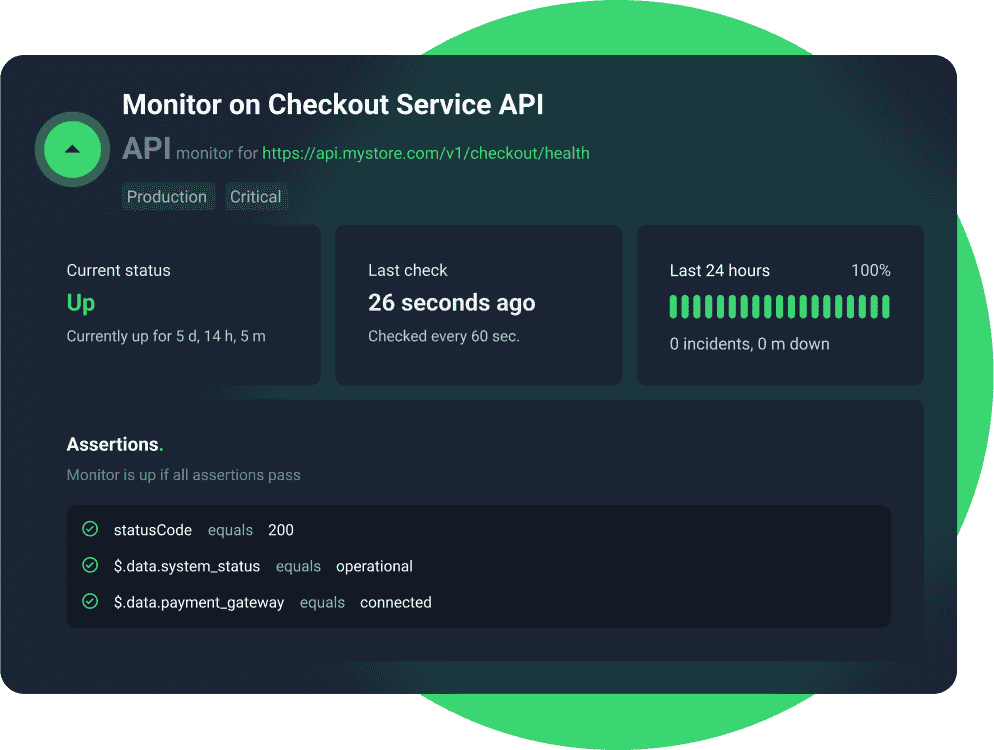Switch to the Last 24 hours panel
994x750 pixels.
[779, 304]
